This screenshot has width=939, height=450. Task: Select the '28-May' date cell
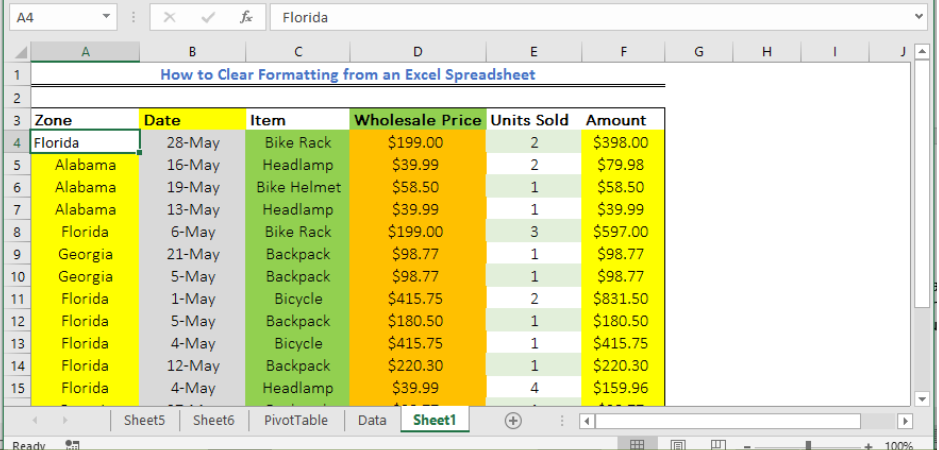point(192,143)
